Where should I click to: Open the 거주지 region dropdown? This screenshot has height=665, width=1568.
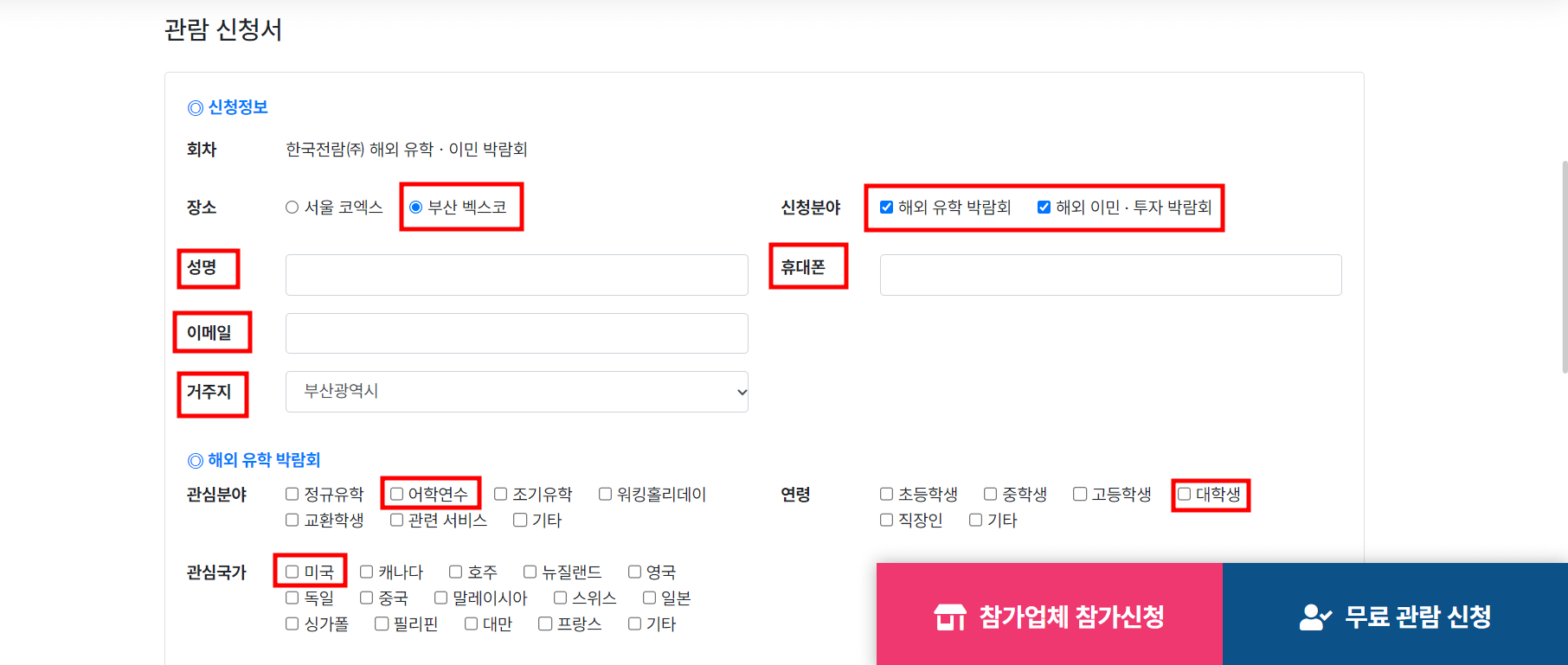[x=517, y=391]
